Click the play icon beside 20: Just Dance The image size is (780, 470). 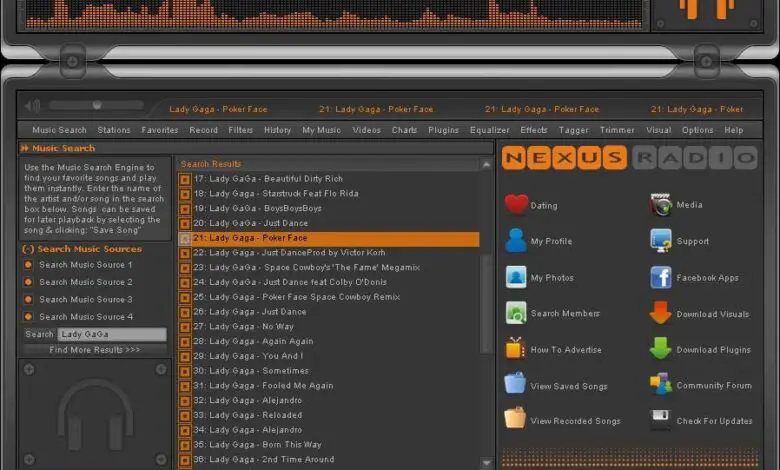click(x=185, y=224)
